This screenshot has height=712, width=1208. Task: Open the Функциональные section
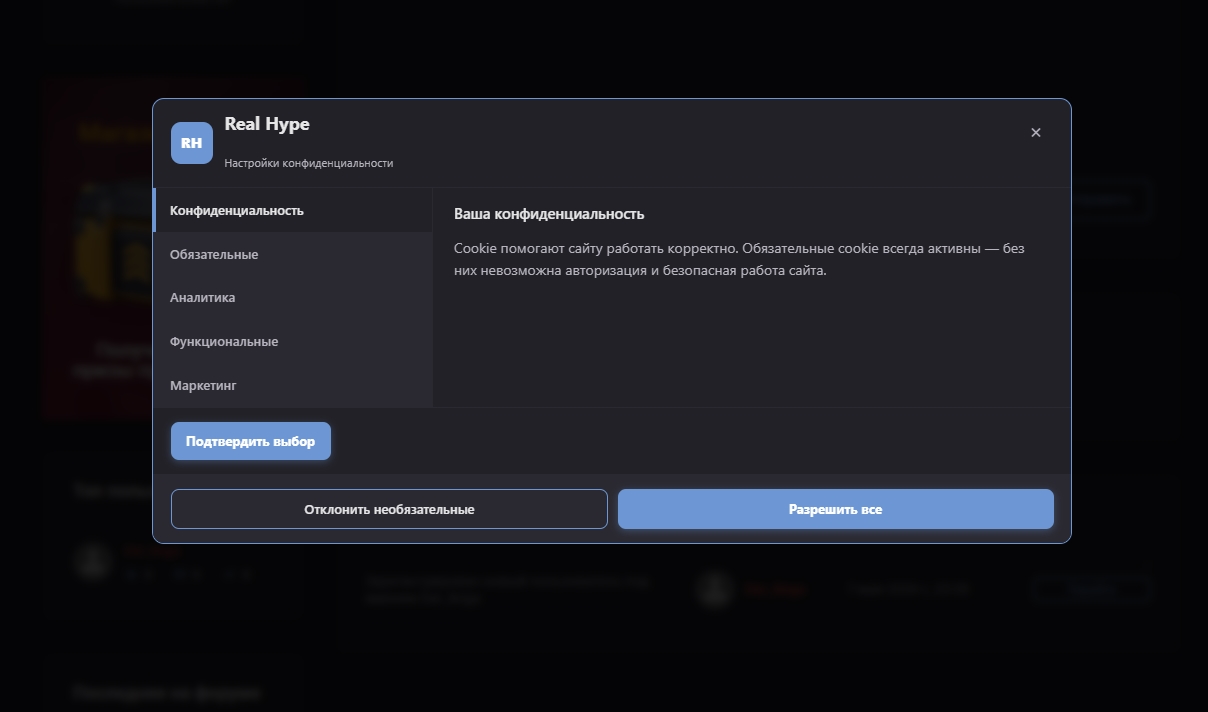(293, 342)
